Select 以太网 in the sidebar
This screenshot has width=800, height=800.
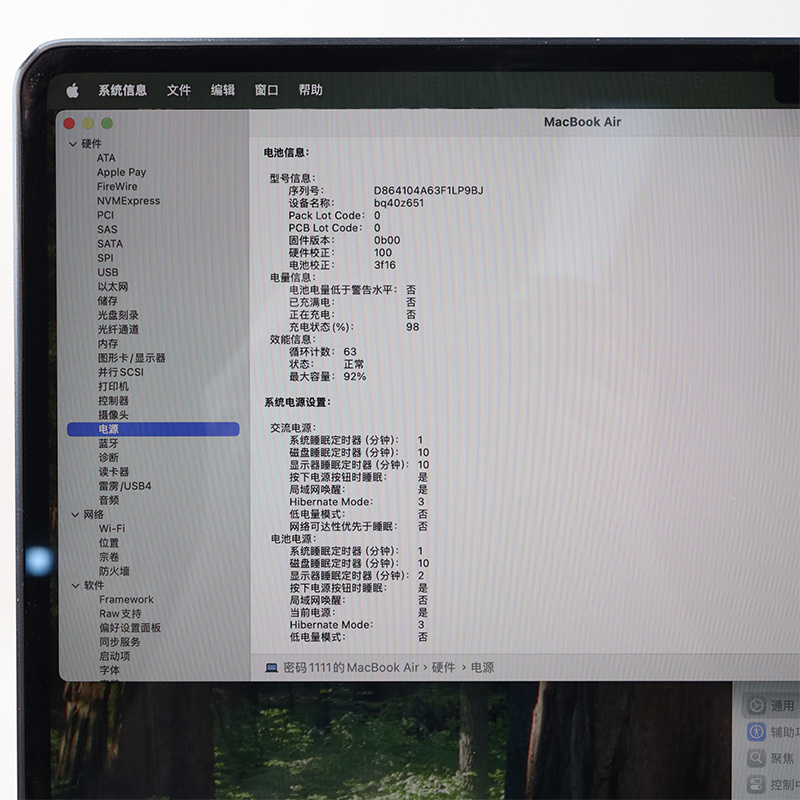click(x=113, y=287)
